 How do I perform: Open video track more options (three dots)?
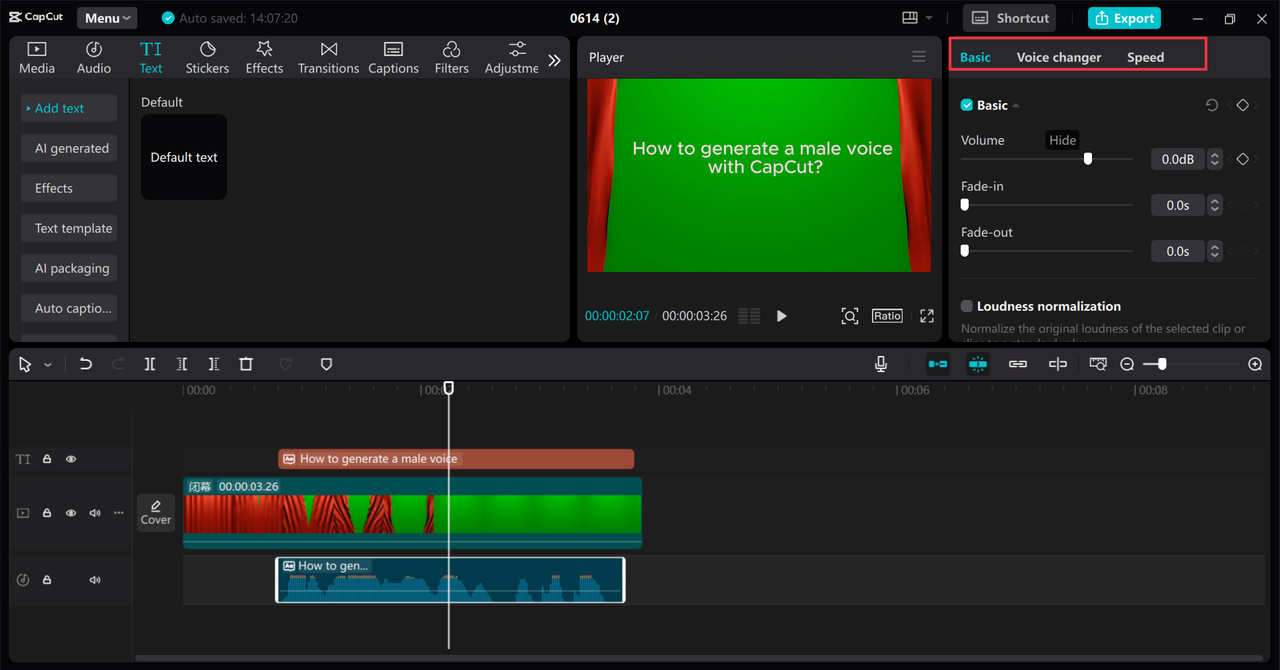tap(119, 513)
